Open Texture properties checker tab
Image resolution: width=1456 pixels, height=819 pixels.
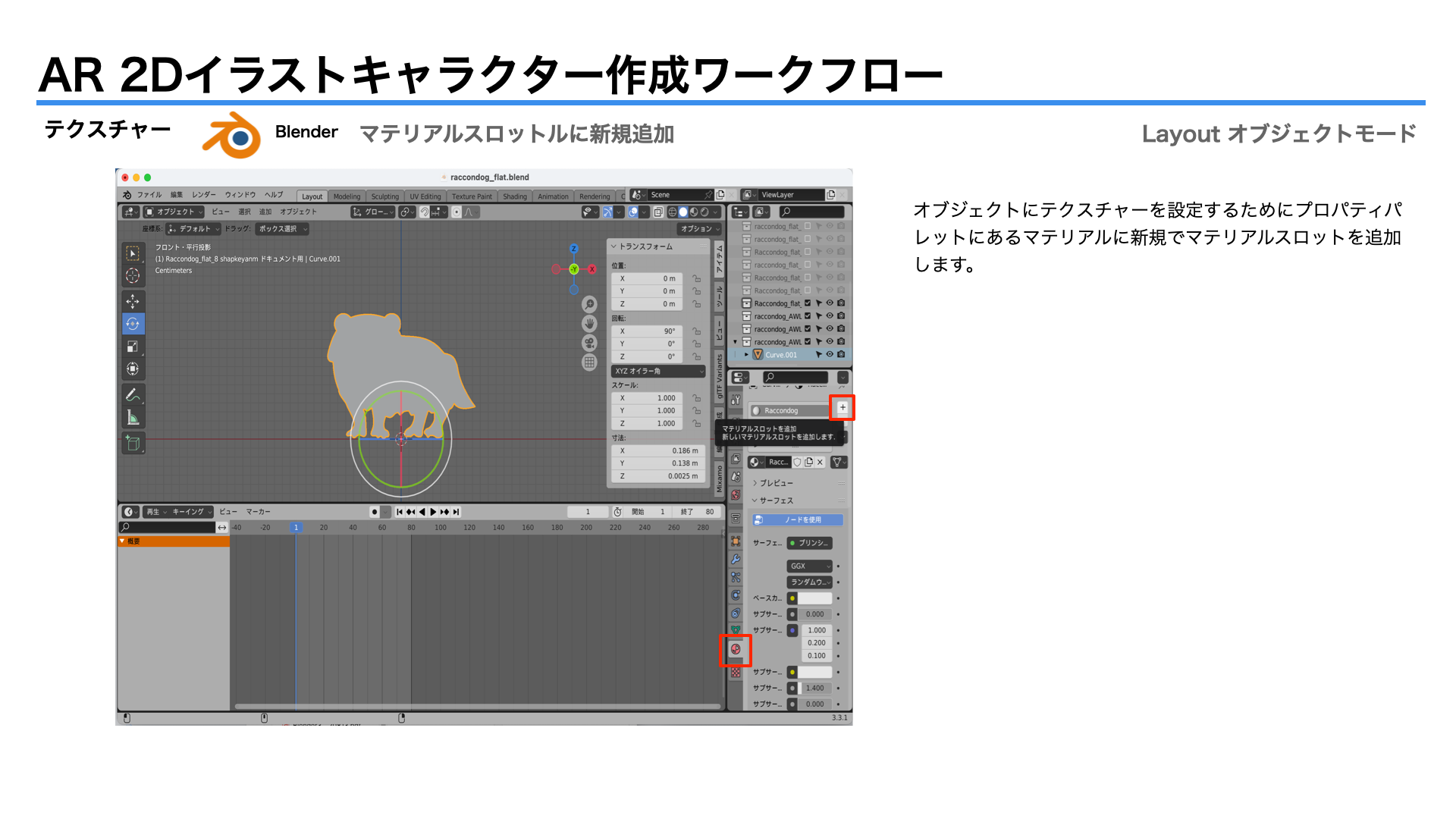[x=736, y=672]
